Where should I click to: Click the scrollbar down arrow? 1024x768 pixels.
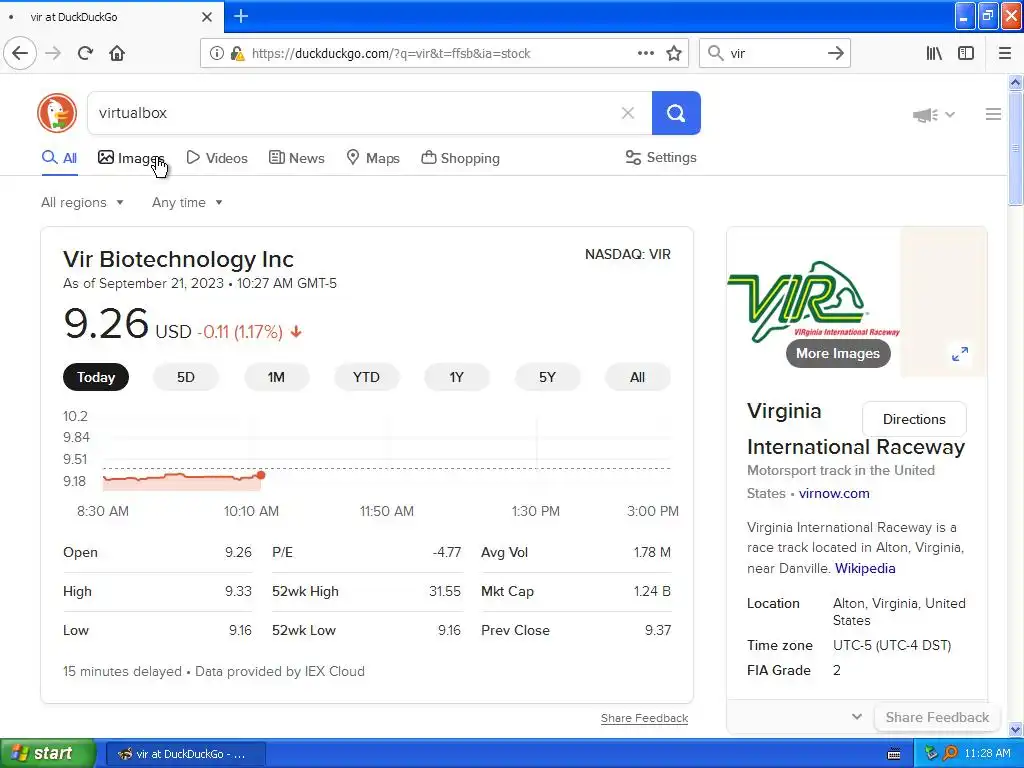point(1016,729)
